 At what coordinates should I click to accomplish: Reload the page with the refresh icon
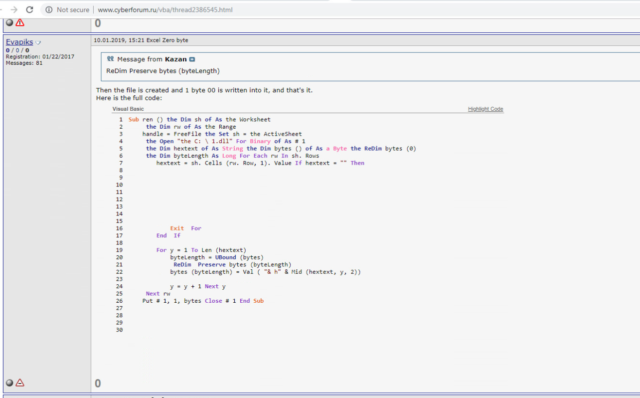29,9
